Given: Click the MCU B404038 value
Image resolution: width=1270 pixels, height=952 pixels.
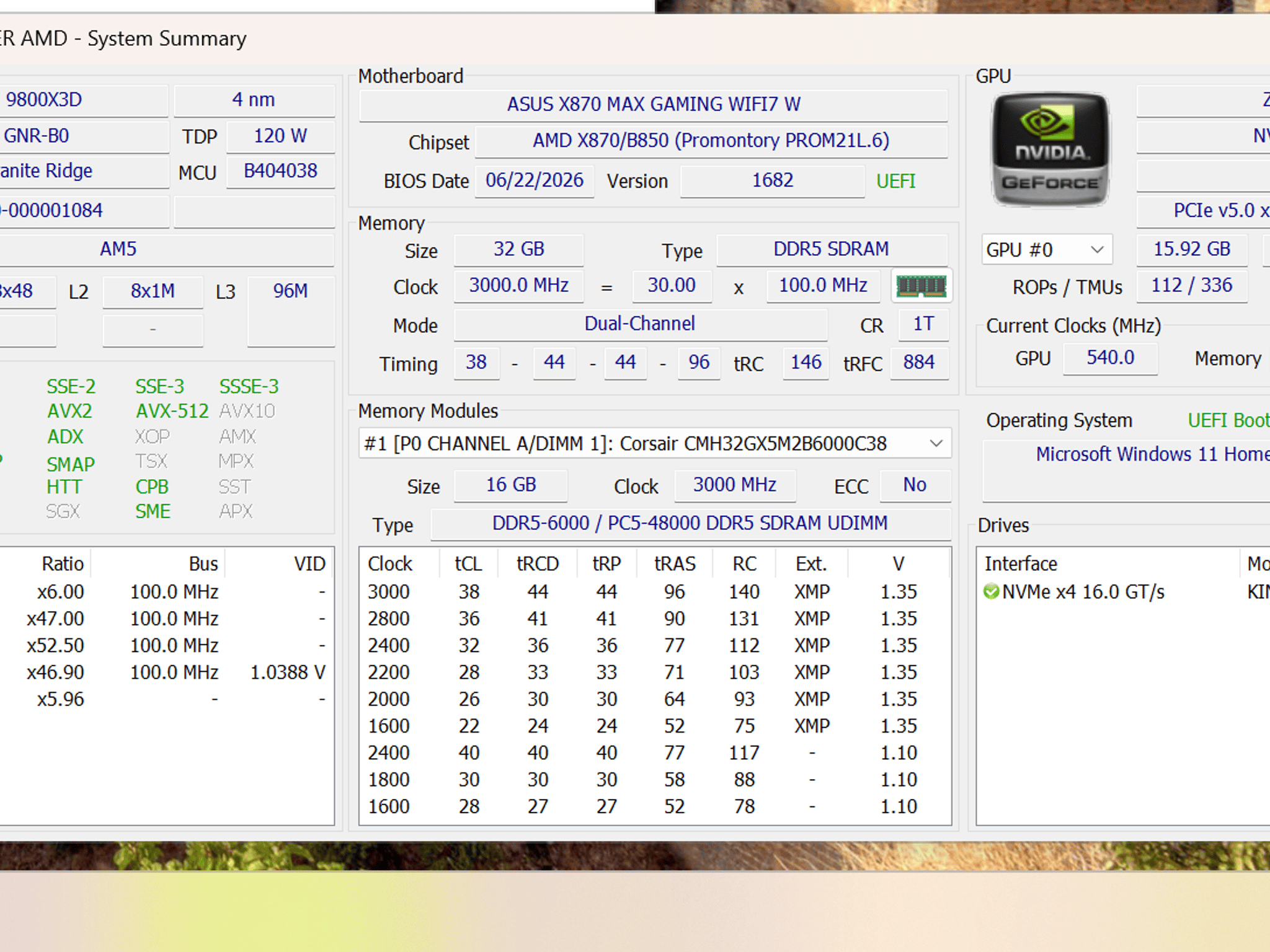Looking at the screenshot, I should [x=280, y=171].
